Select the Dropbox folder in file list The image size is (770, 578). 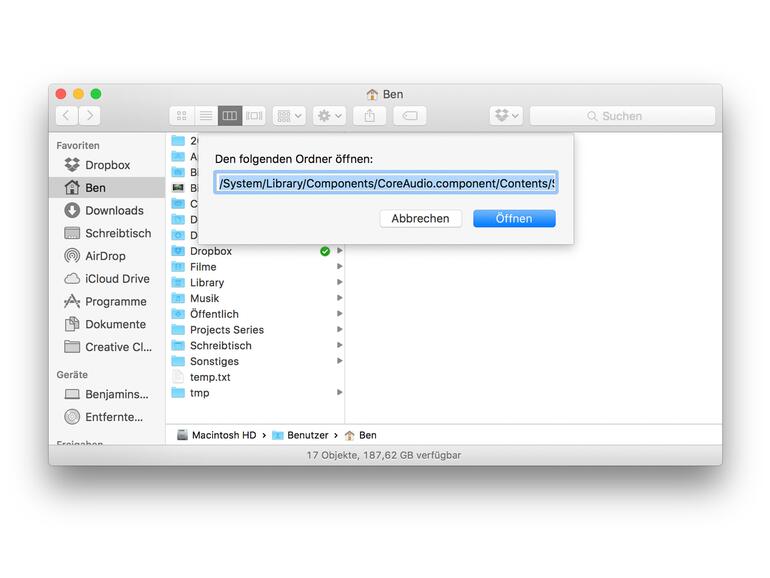point(255,251)
